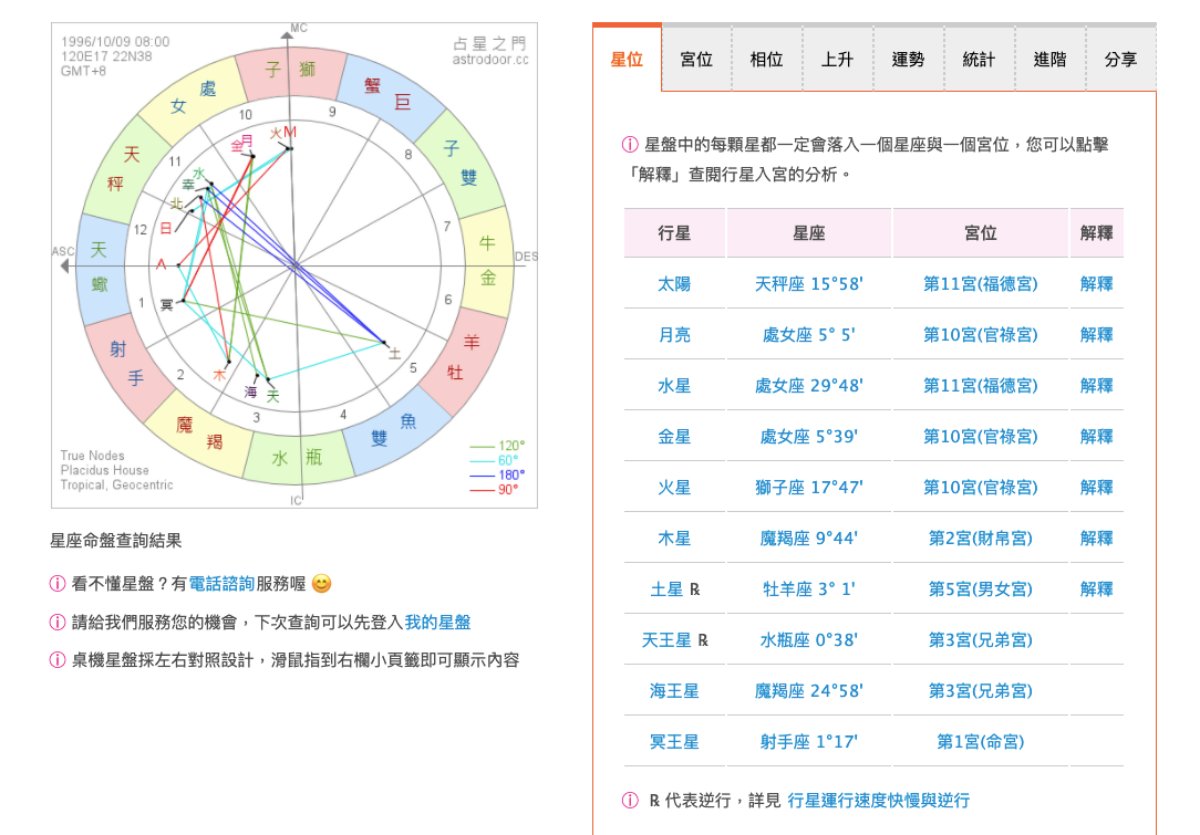This screenshot has width=1200, height=835.
Task: Click the smiley emoji after 服務喔
Action: coord(321,582)
